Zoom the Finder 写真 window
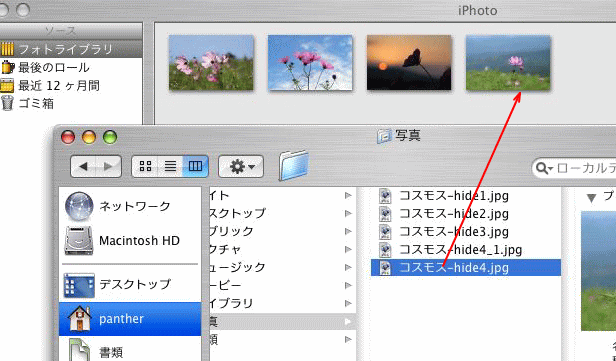 (110, 137)
